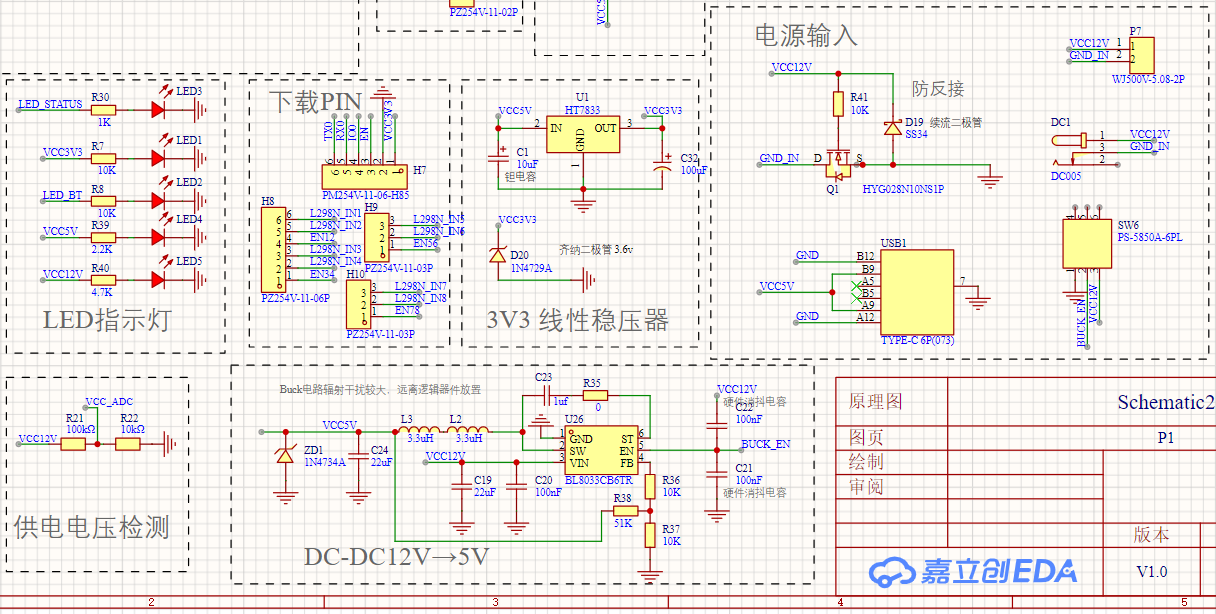Select resistor R22 10kΩ
Image resolution: width=1216 pixels, height=614 pixels.
click(x=129, y=443)
